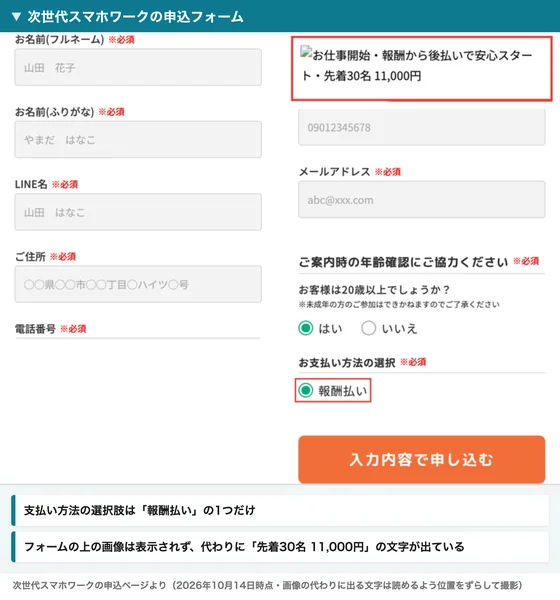Click the caption 次世代スマホワークの申込ページより

[267, 585]
